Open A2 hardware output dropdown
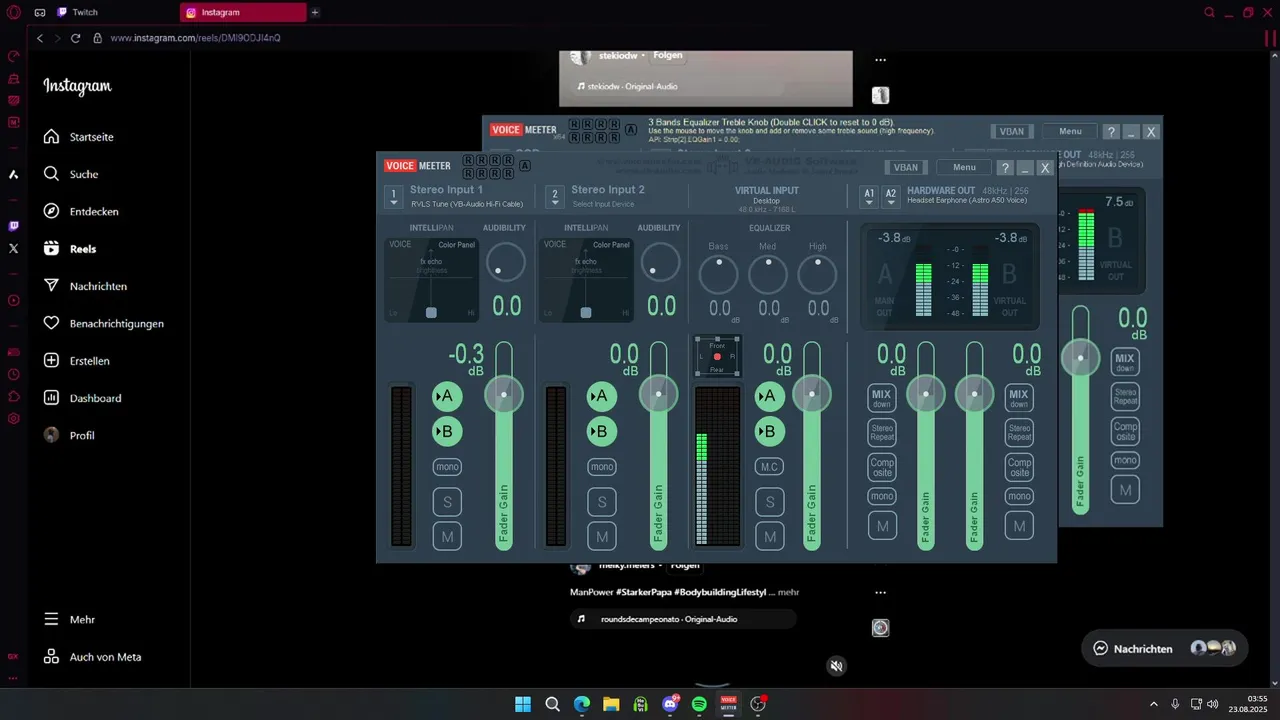 pyautogui.click(x=891, y=196)
